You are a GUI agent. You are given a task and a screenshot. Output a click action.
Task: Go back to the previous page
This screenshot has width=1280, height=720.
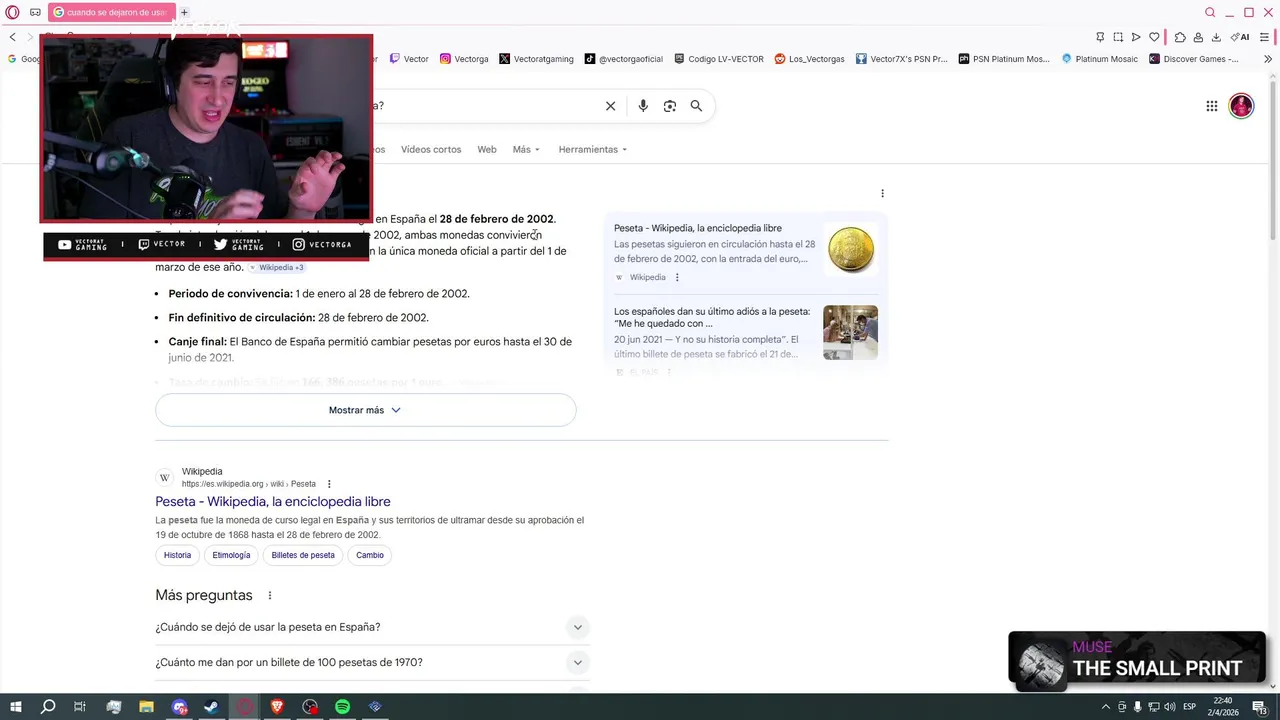[x=13, y=37]
